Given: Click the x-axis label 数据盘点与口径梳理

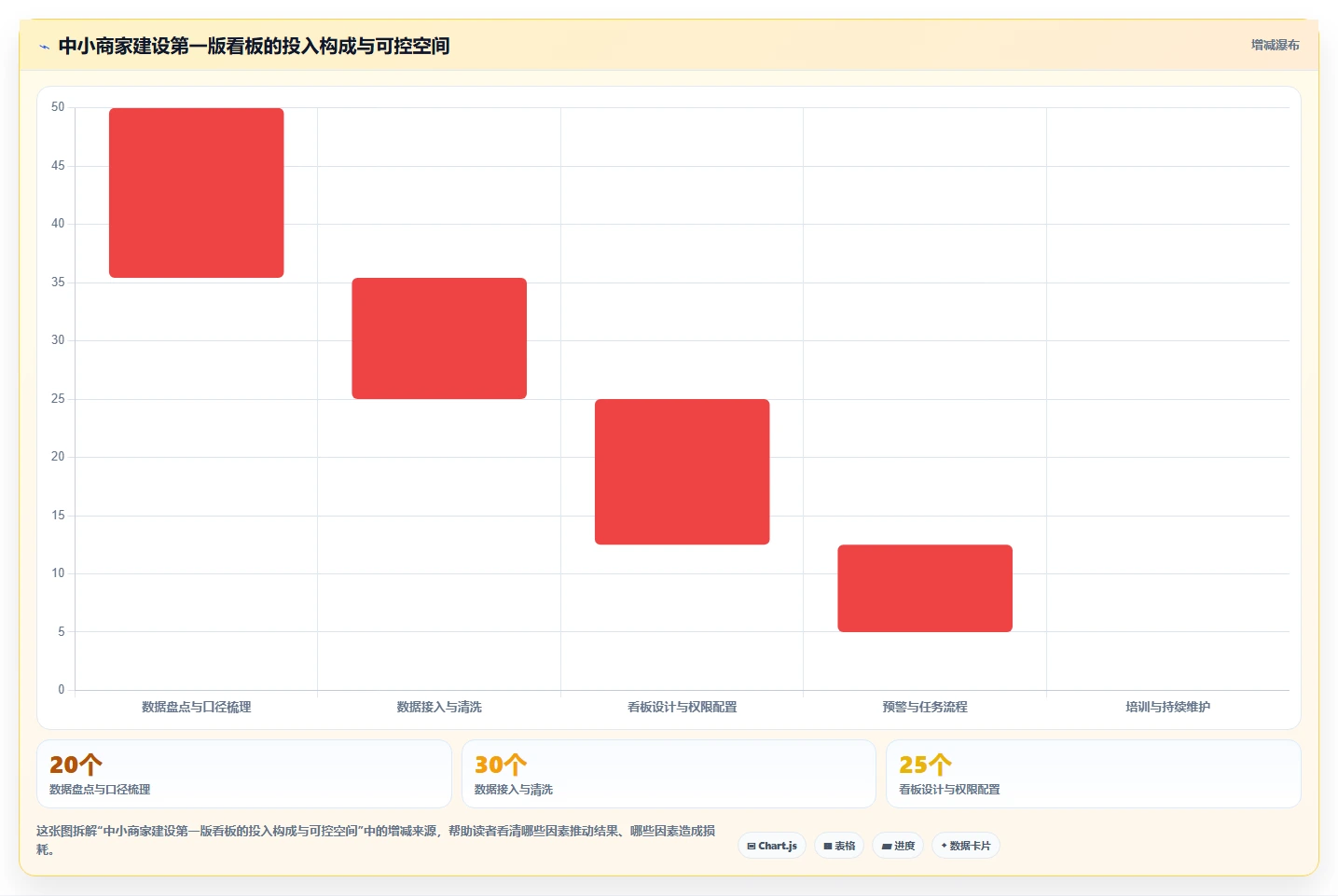Looking at the screenshot, I should click(197, 707).
